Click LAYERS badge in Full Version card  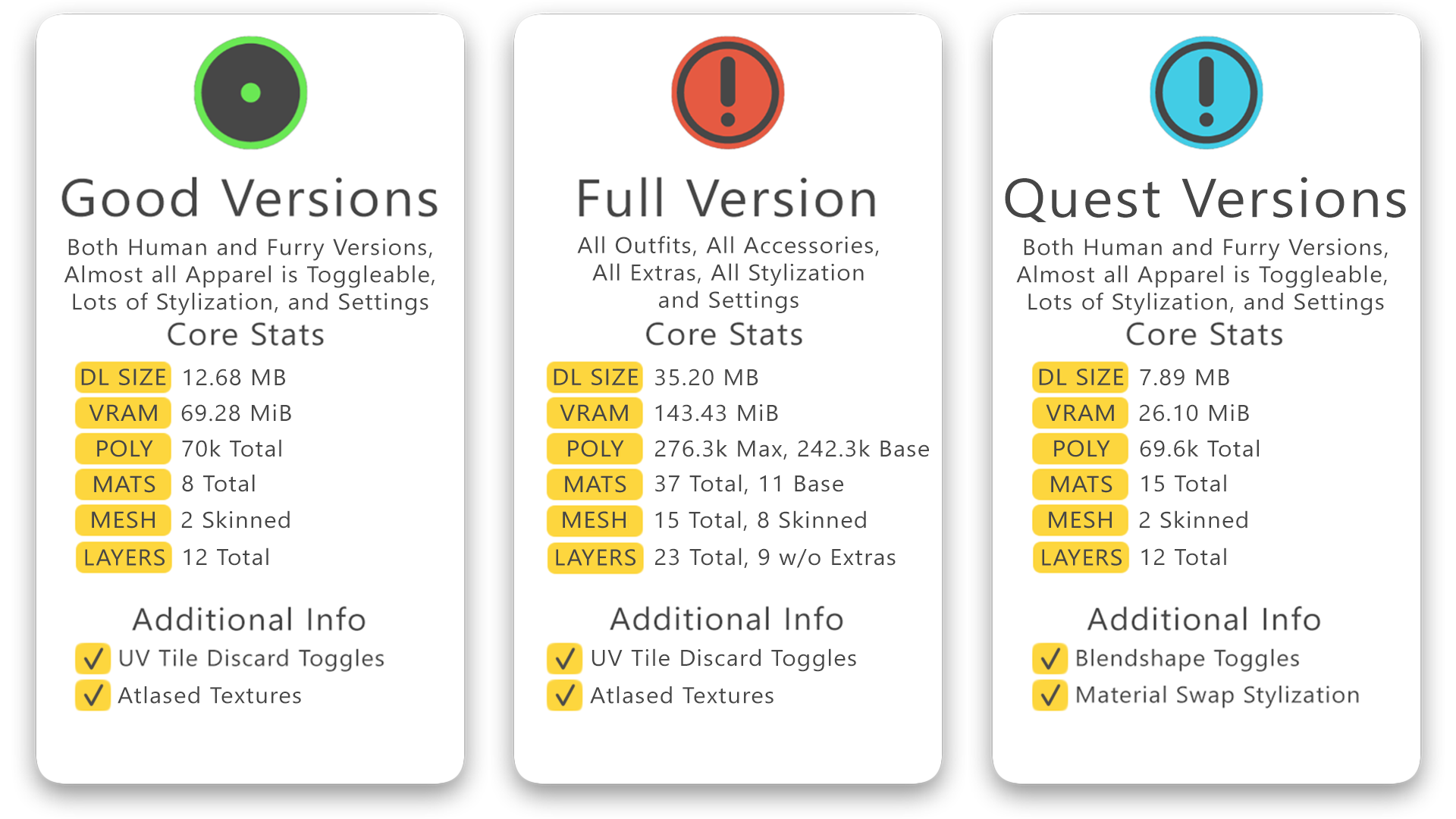[x=595, y=558]
